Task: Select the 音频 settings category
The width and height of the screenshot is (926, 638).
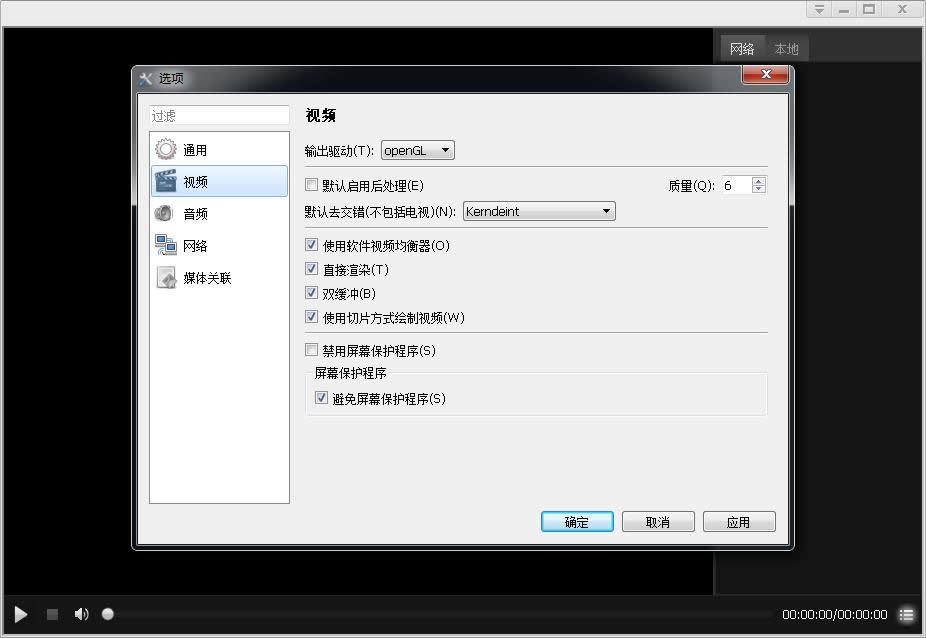Action: 194,213
